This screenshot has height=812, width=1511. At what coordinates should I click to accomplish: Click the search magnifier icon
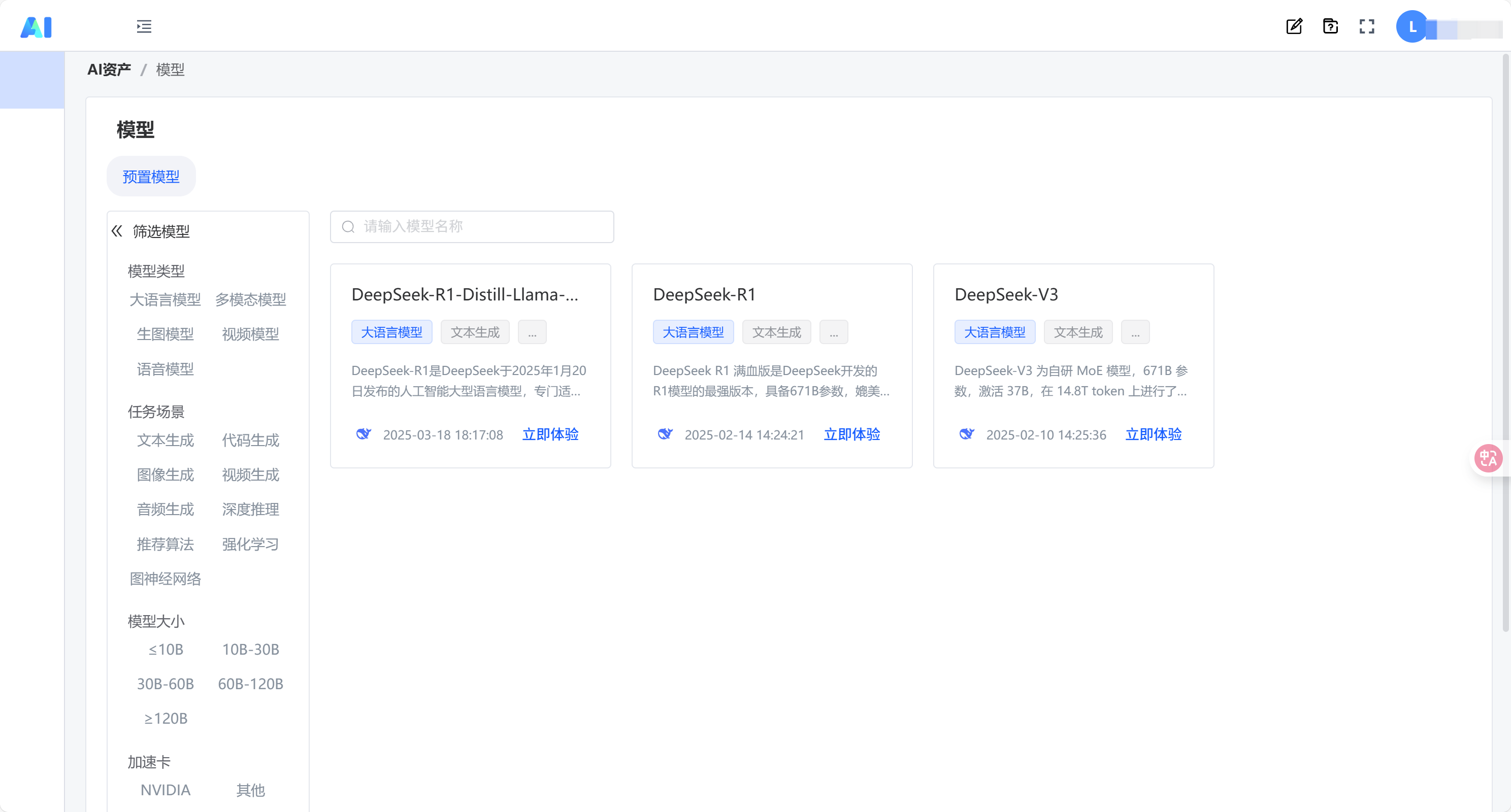[348, 227]
